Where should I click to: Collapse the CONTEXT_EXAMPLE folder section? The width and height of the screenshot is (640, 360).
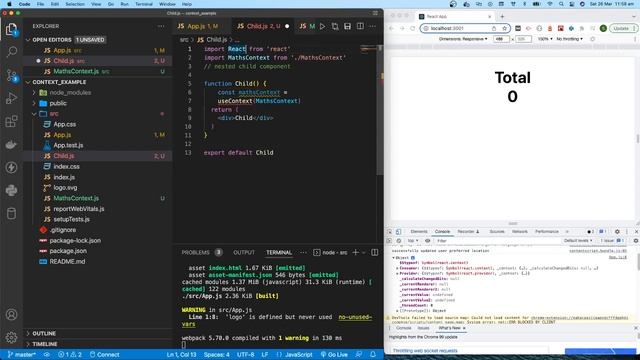[28, 82]
